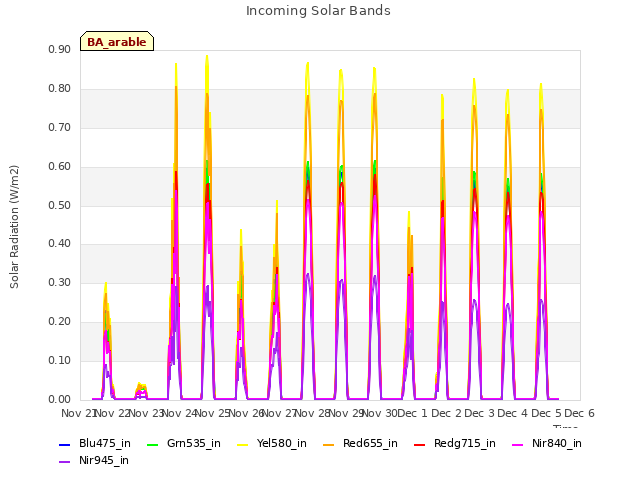The image size is (640, 480).
Task: Click the Nov 21 x-axis date label
Action: [x=78, y=413]
